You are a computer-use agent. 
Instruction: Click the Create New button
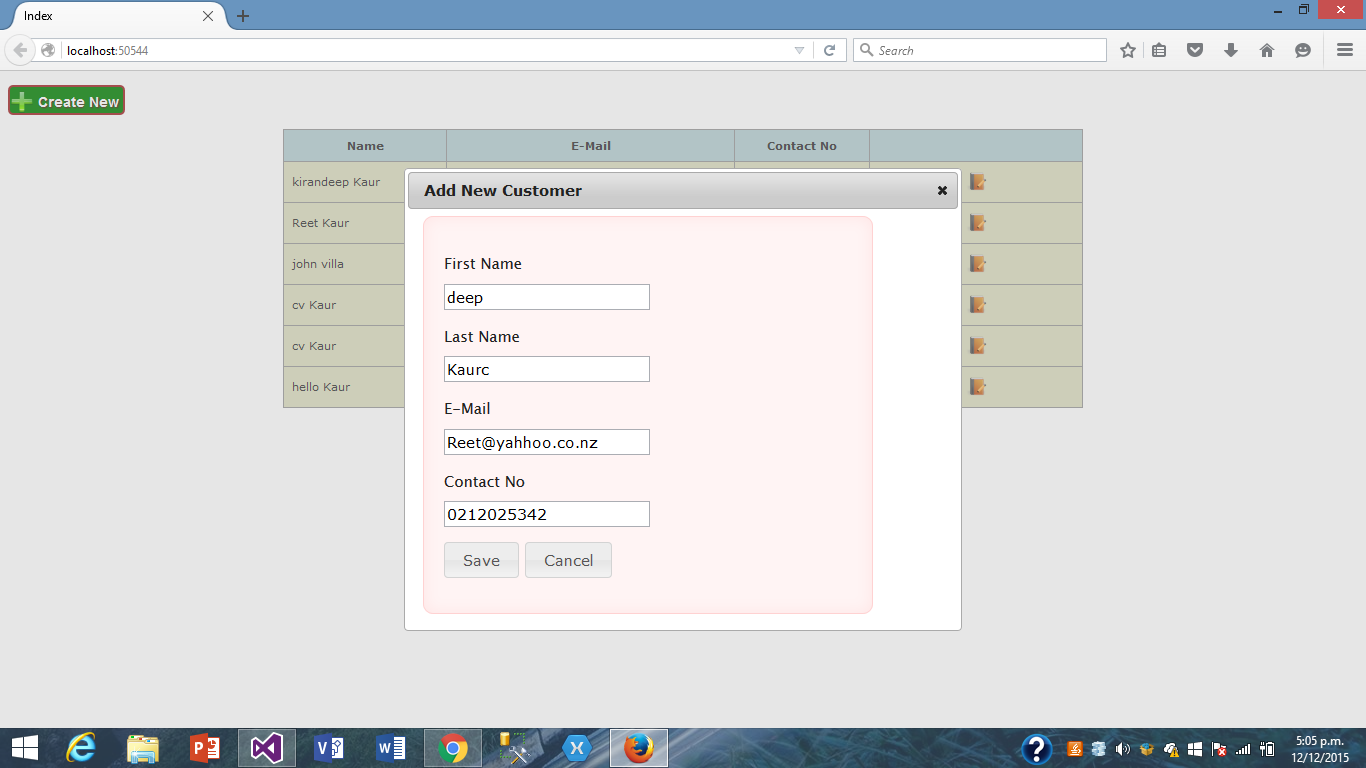(66, 101)
